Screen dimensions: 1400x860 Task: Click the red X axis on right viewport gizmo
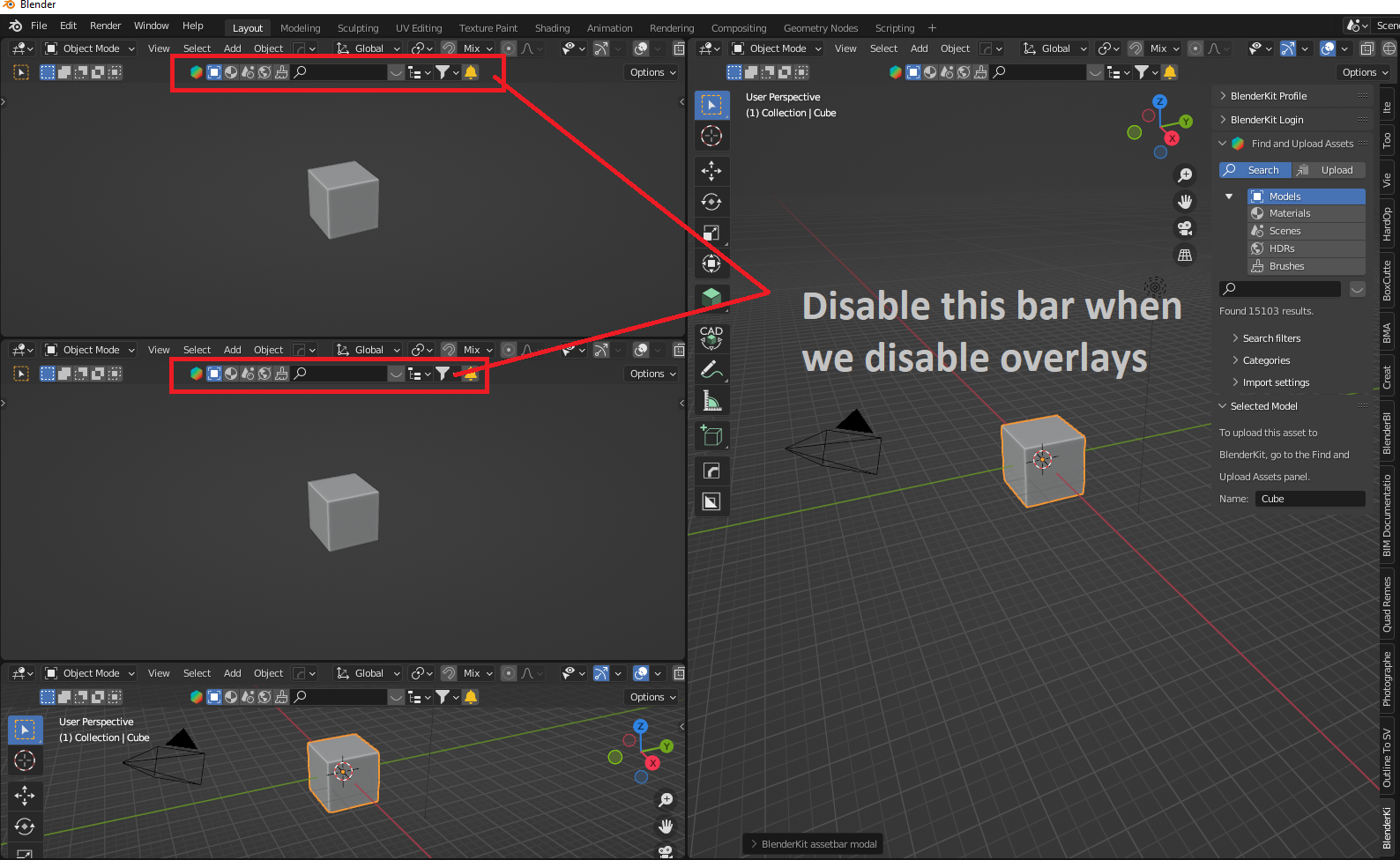1172,138
